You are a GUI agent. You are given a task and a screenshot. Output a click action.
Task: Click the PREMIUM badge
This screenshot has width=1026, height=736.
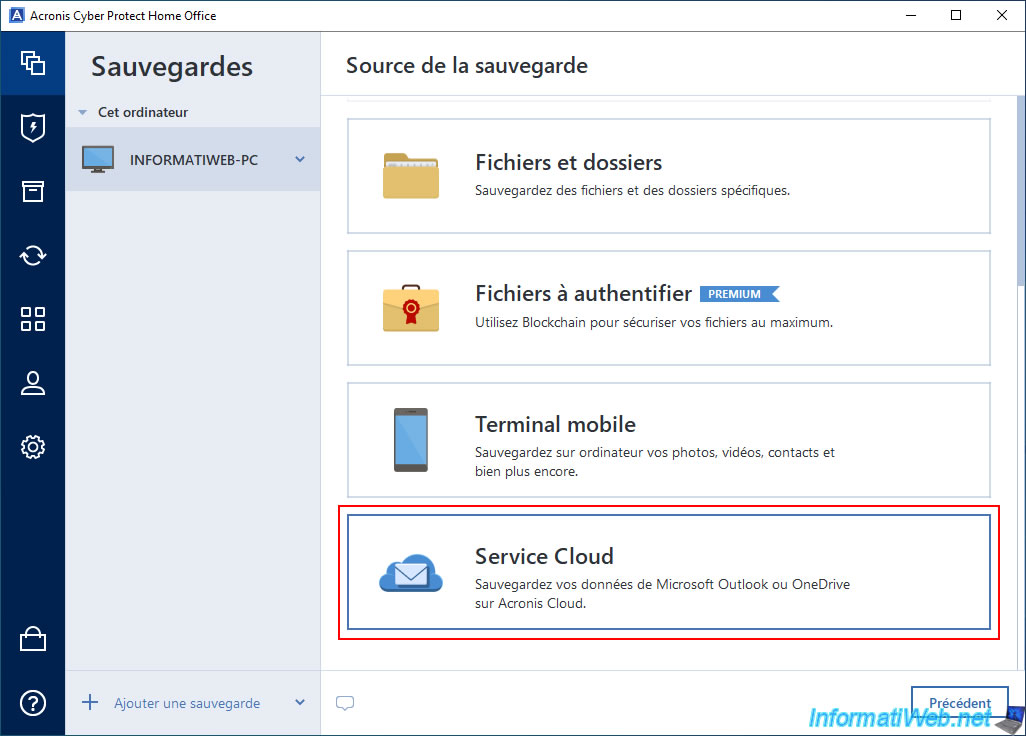click(739, 294)
